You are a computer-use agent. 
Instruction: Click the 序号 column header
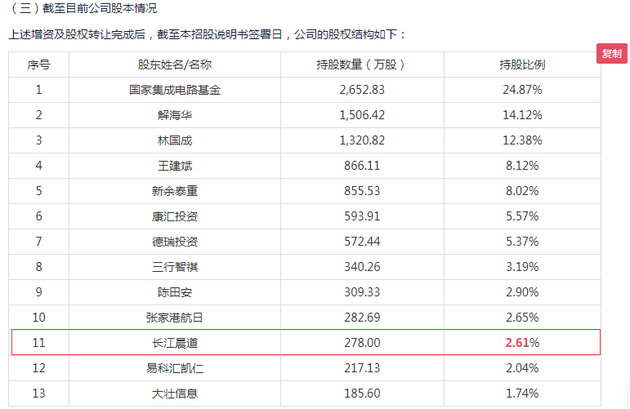pos(39,65)
